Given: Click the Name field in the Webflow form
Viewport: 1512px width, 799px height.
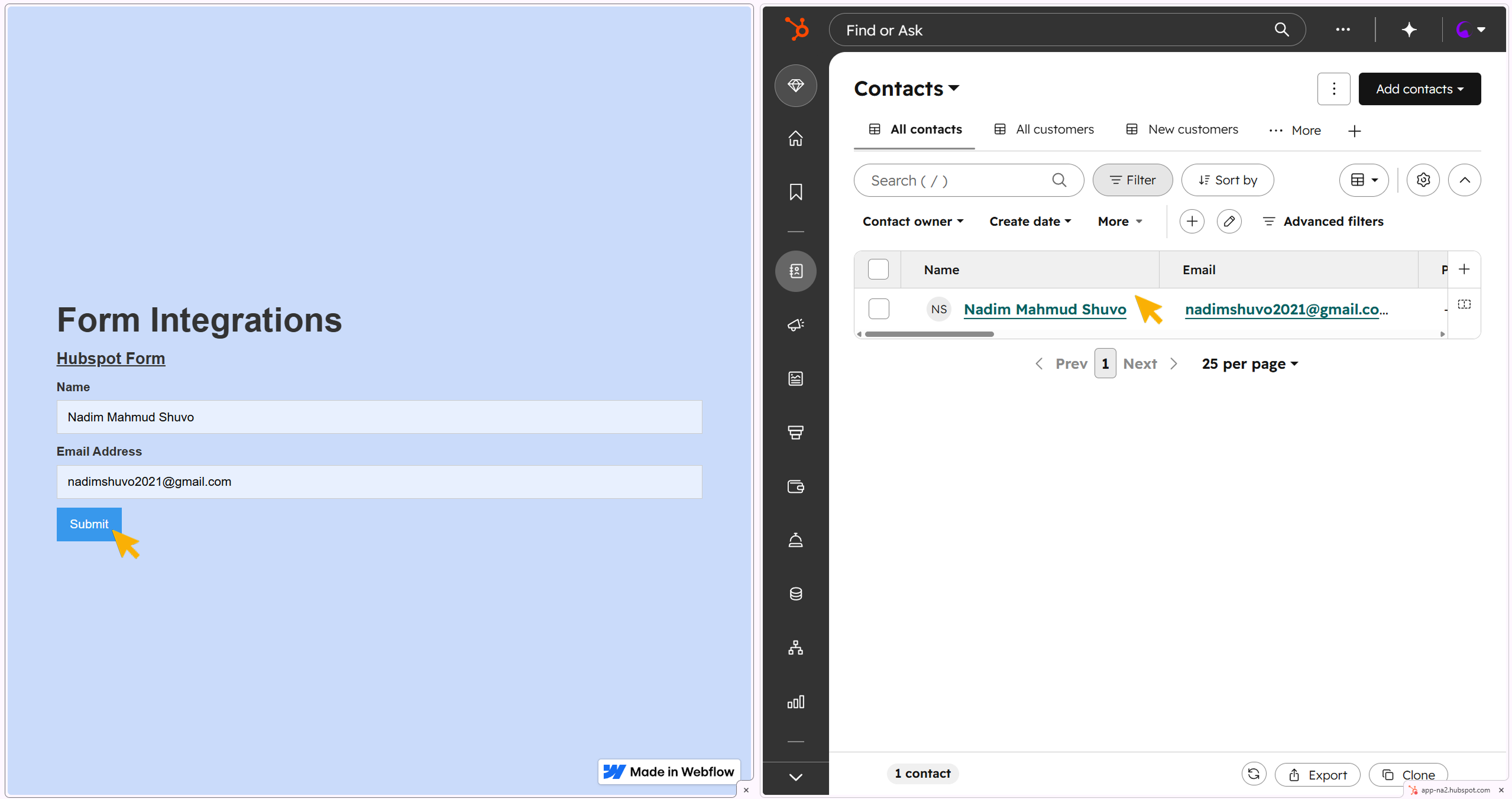Looking at the screenshot, I should coord(379,417).
